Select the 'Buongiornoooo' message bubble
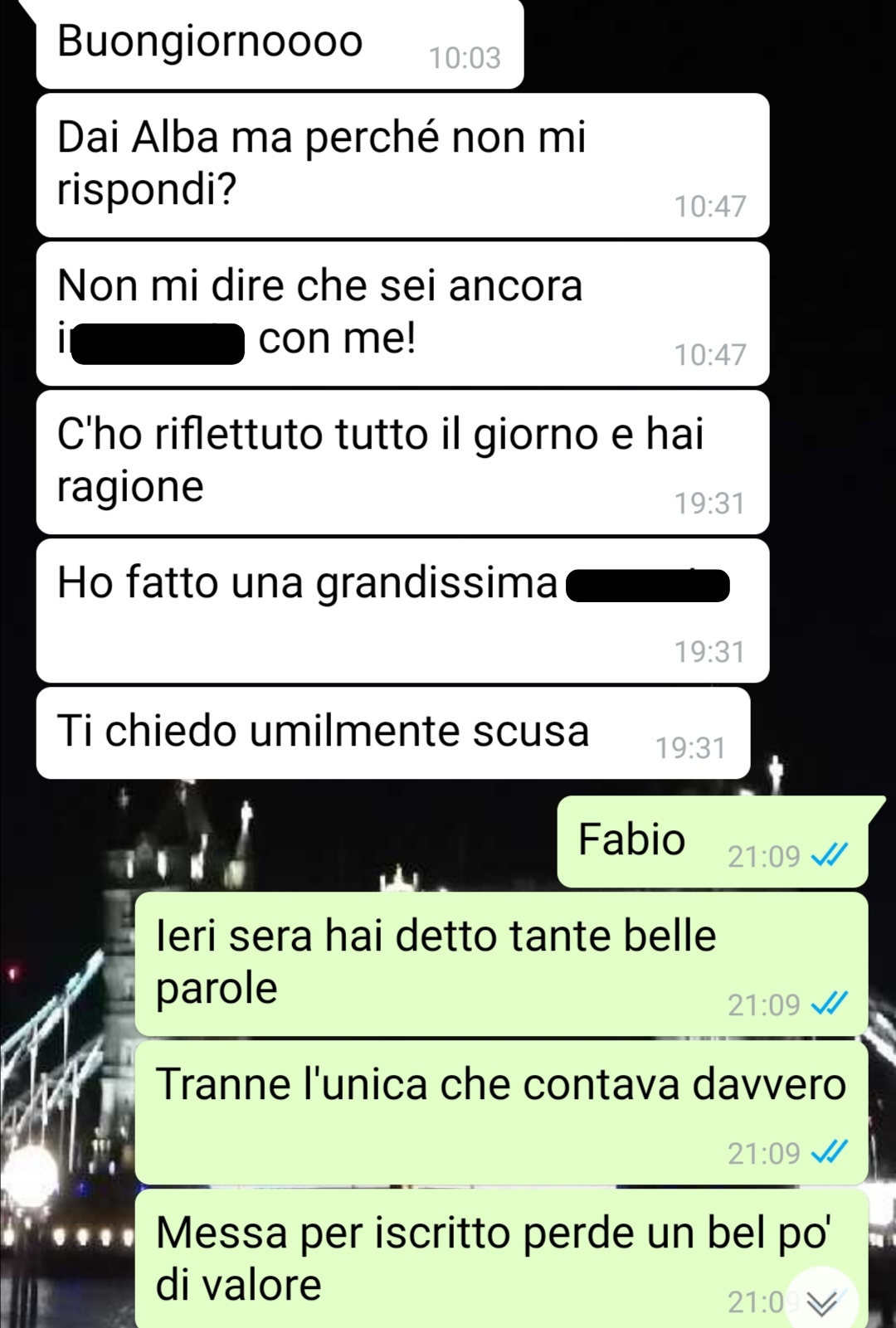896x1328 pixels. coord(280,43)
